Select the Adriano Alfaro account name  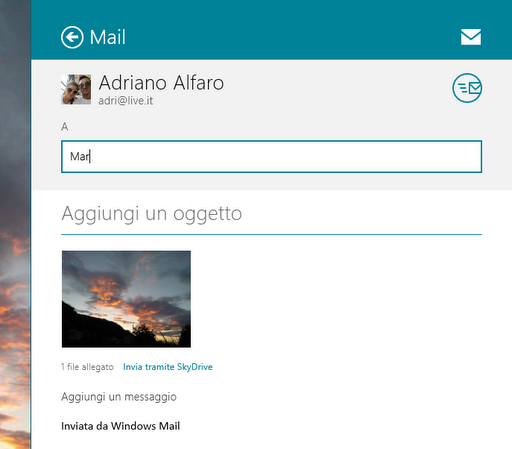[x=161, y=83]
